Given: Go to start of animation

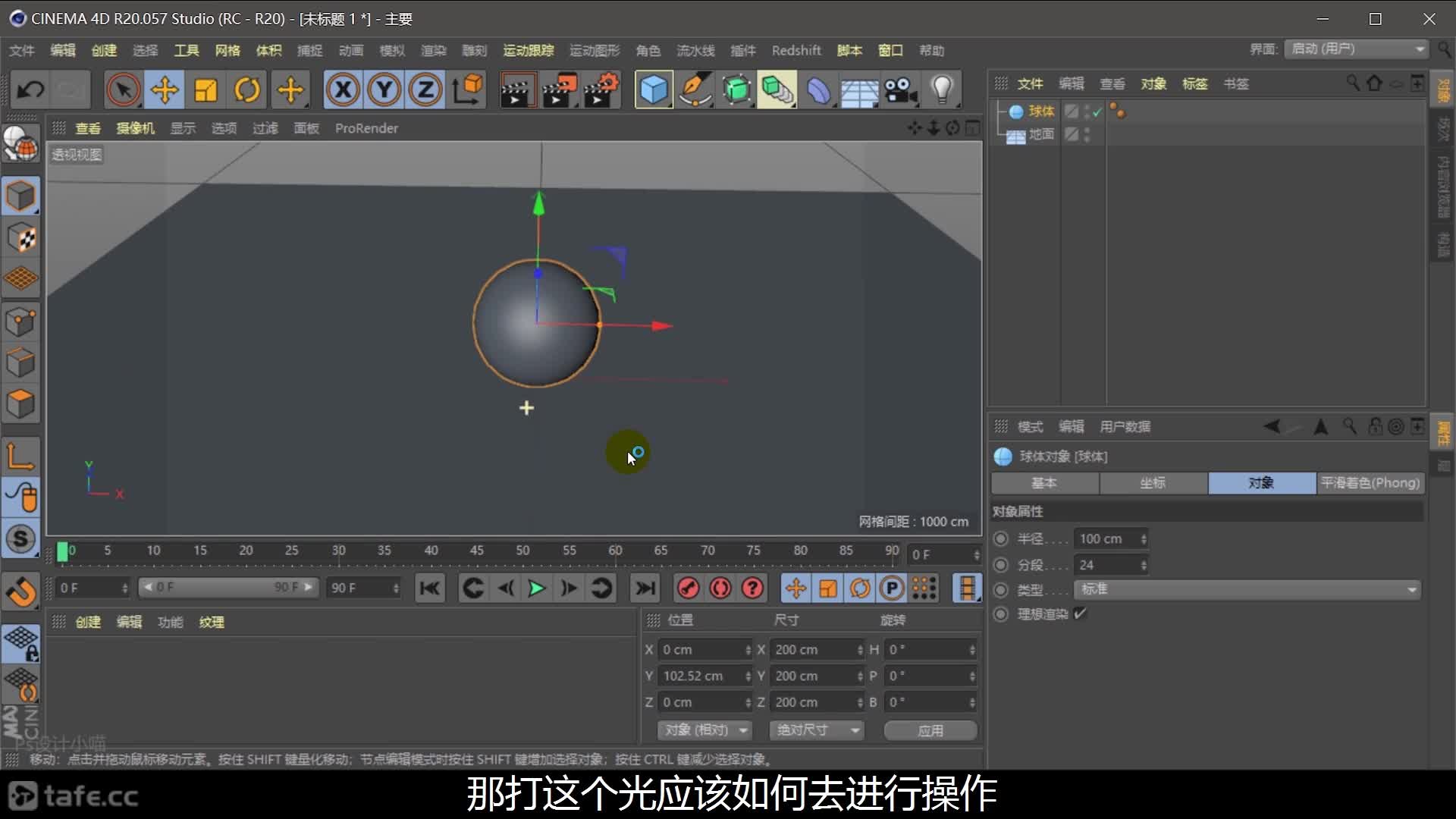Looking at the screenshot, I should pyautogui.click(x=430, y=588).
